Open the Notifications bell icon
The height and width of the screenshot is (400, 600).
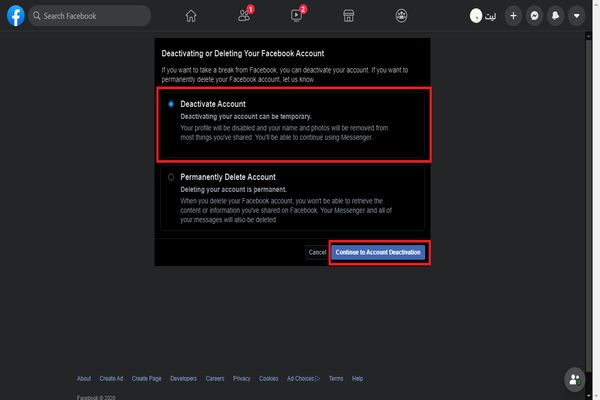click(555, 16)
